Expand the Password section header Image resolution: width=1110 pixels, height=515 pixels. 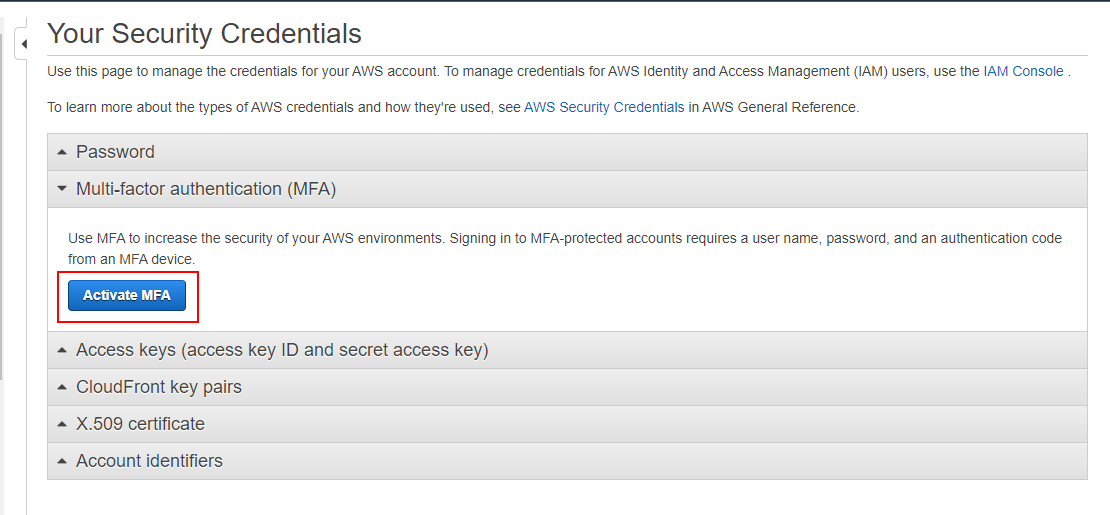(x=567, y=152)
